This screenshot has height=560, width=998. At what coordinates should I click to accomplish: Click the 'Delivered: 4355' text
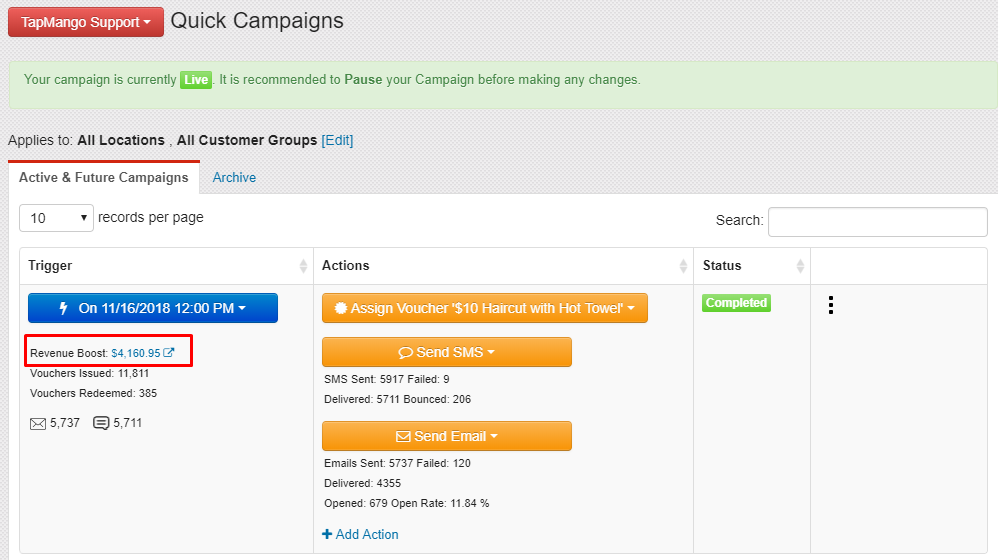click(x=362, y=484)
